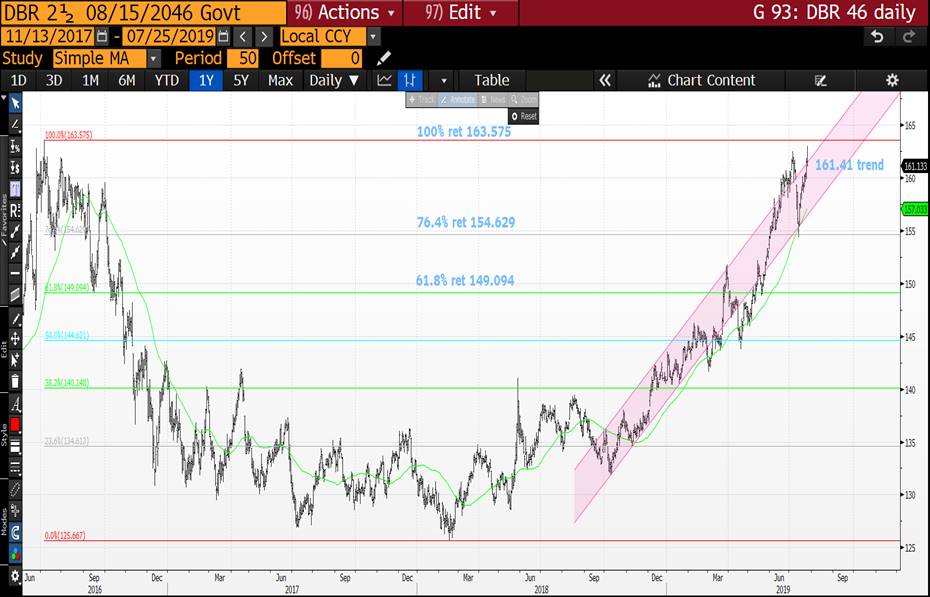The height and width of the screenshot is (597, 930).
Task: Click the Offset field showing 0
Action: [x=342, y=58]
